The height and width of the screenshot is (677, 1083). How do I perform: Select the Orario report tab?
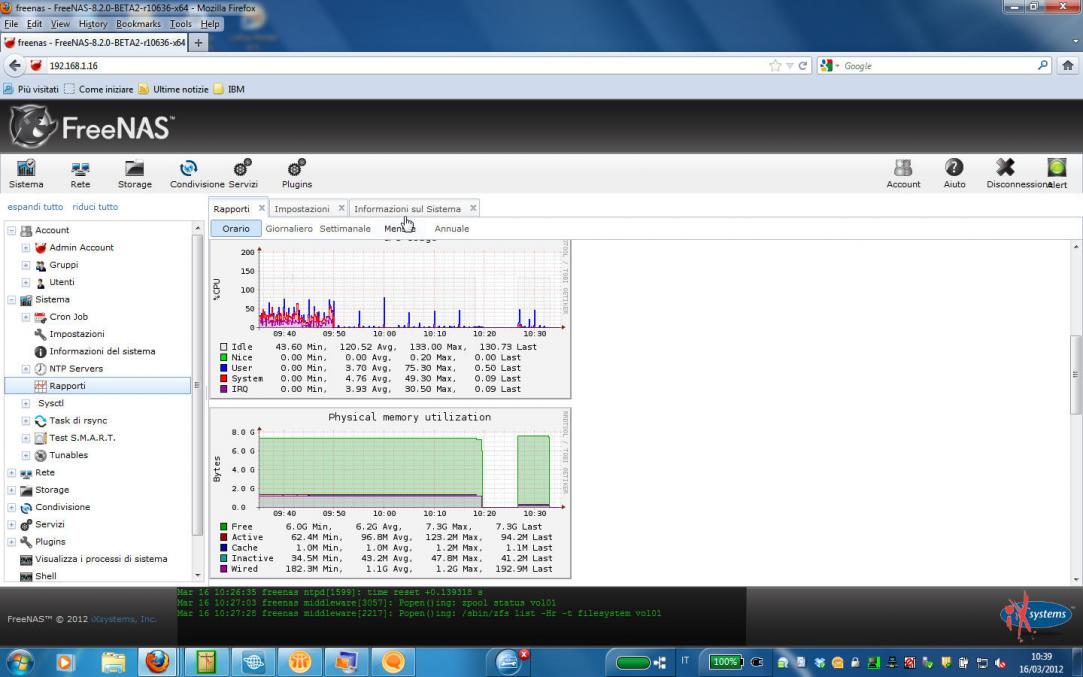tap(236, 229)
